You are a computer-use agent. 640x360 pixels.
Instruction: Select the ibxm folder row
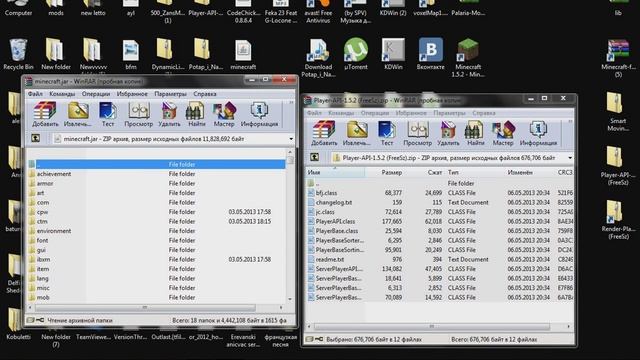[x=156, y=259]
